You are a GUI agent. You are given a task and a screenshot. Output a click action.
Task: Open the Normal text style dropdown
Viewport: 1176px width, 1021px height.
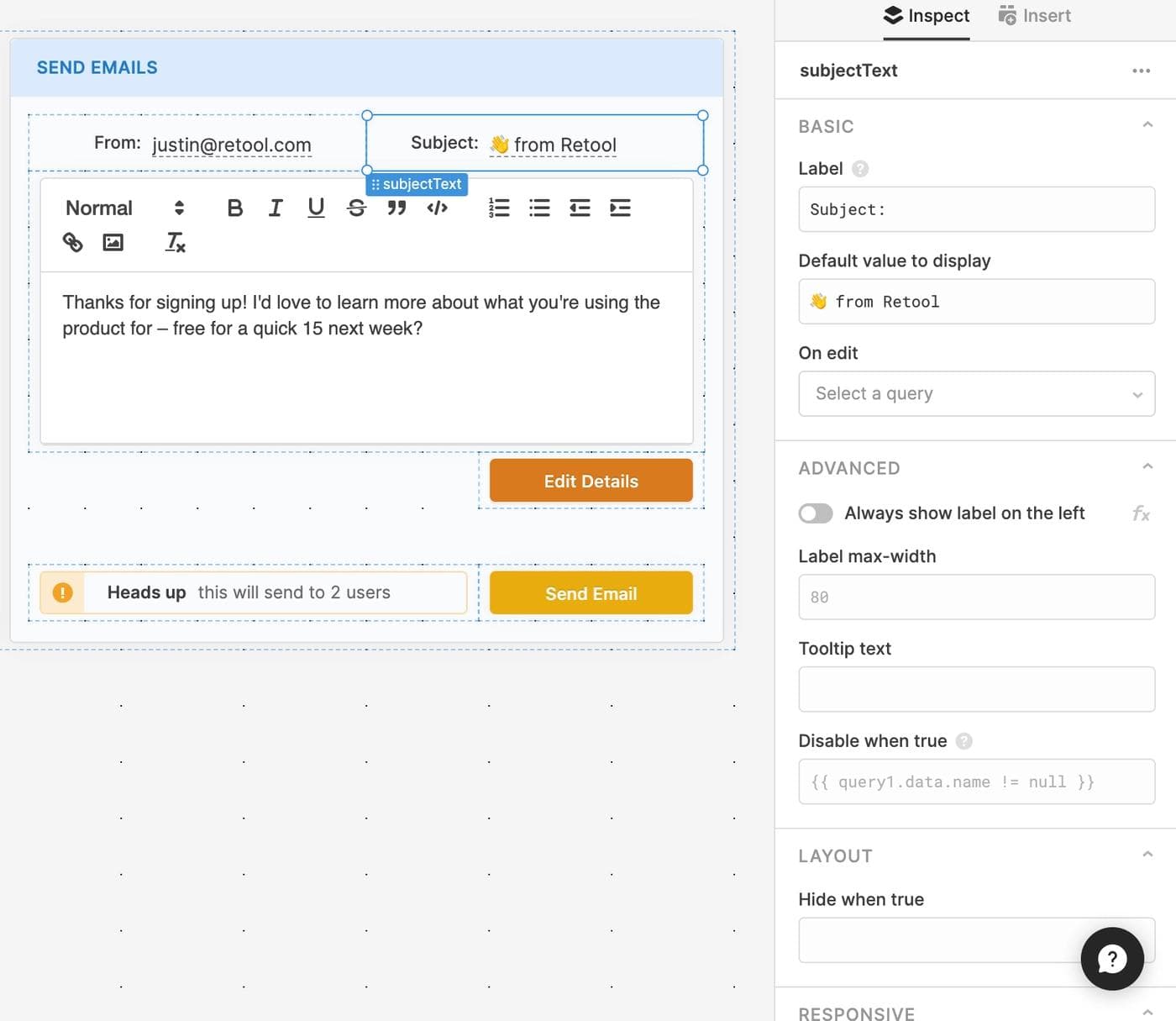(124, 208)
